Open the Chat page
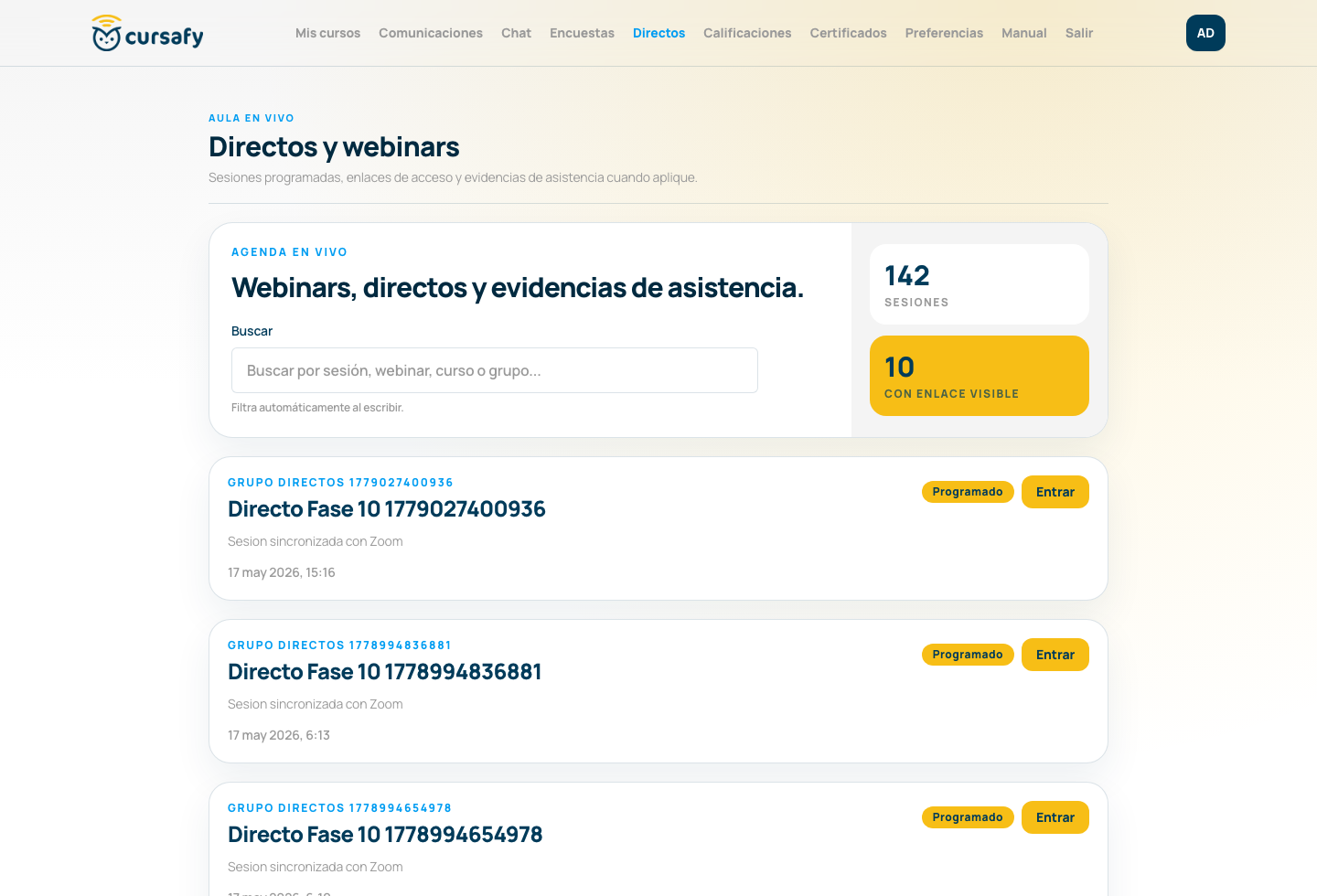 click(x=516, y=33)
